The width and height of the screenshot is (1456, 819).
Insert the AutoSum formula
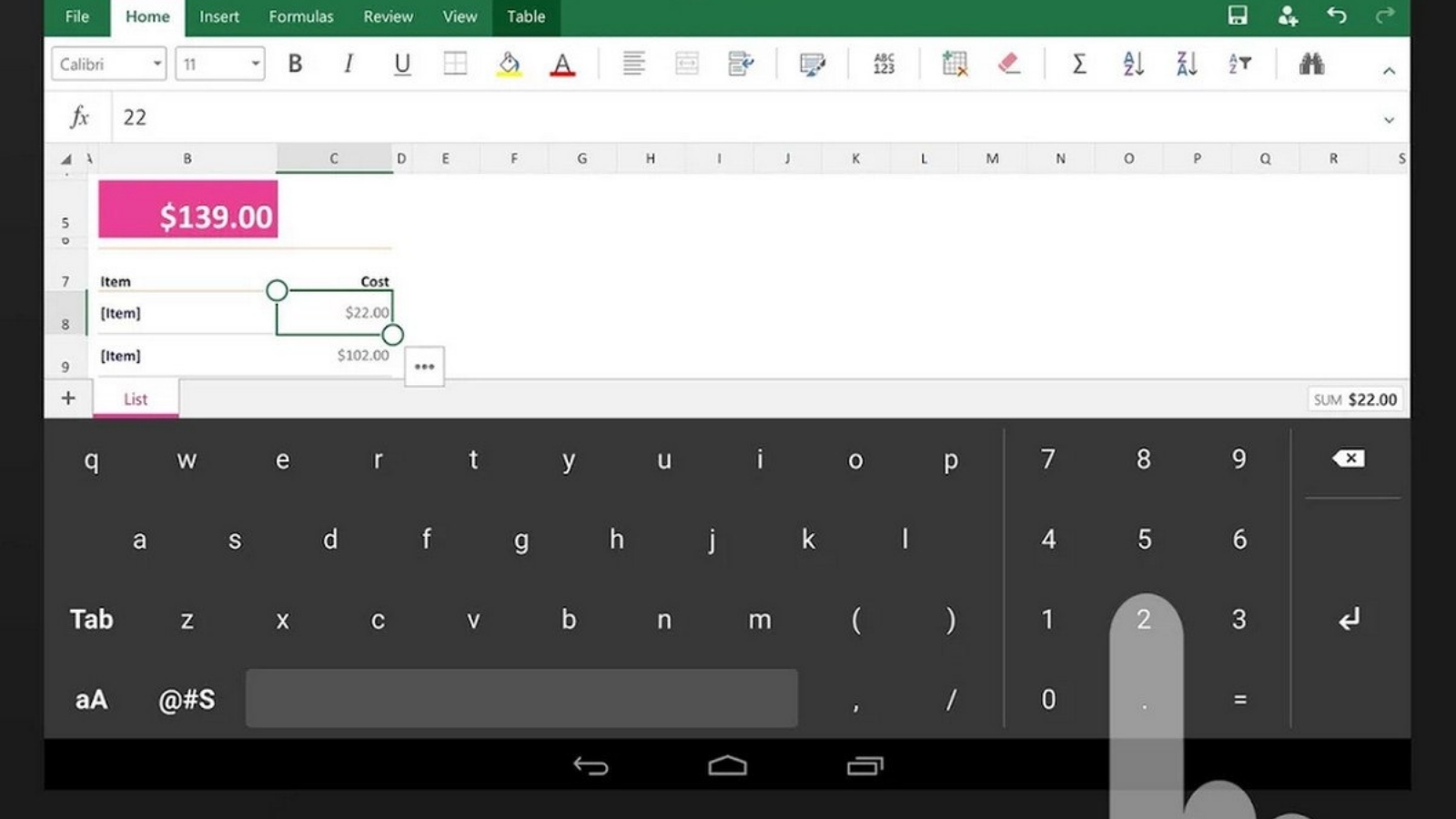tap(1079, 63)
